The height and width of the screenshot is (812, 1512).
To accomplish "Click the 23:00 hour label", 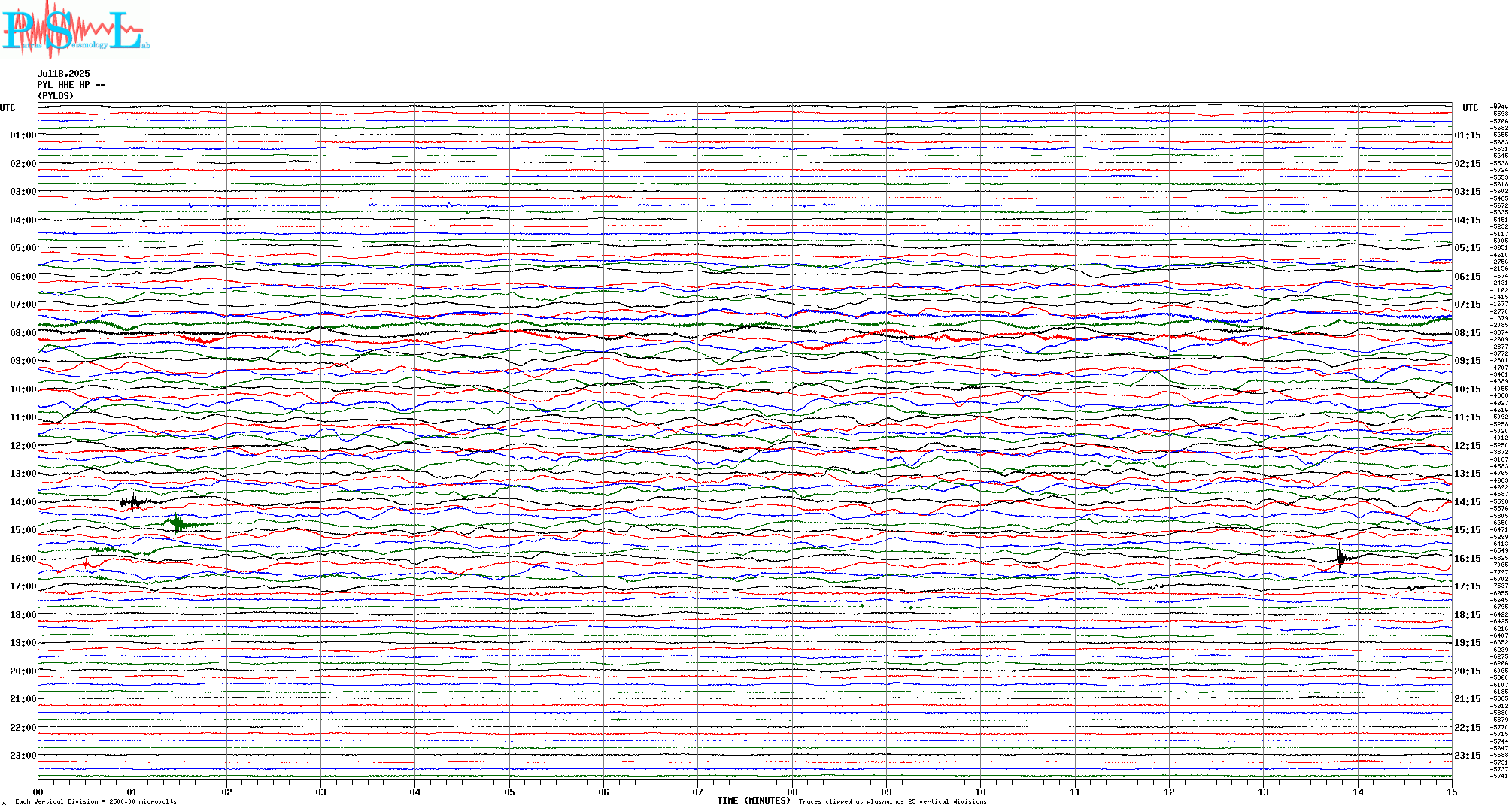I will pyautogui.click(x=23, y=756).
